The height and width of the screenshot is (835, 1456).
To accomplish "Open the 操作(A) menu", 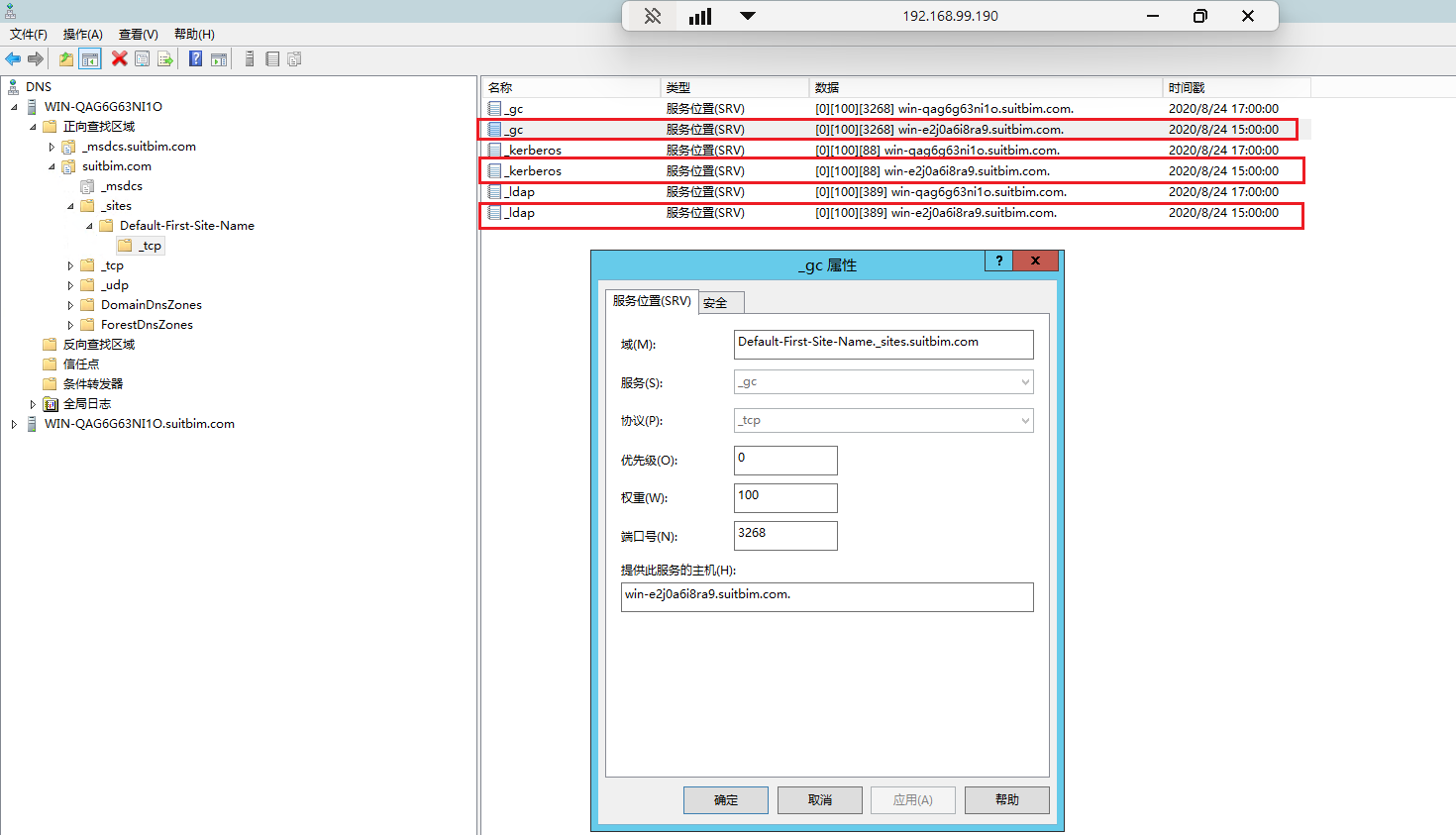I will coord(82,35).
